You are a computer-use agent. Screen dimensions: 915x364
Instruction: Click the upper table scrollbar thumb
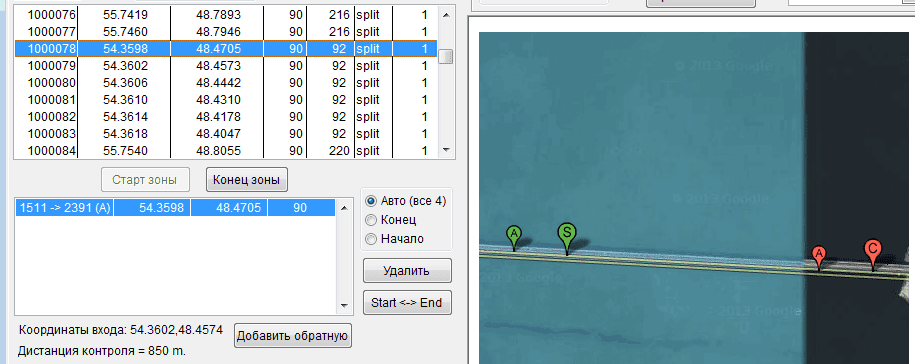click(x=446, y=56)
